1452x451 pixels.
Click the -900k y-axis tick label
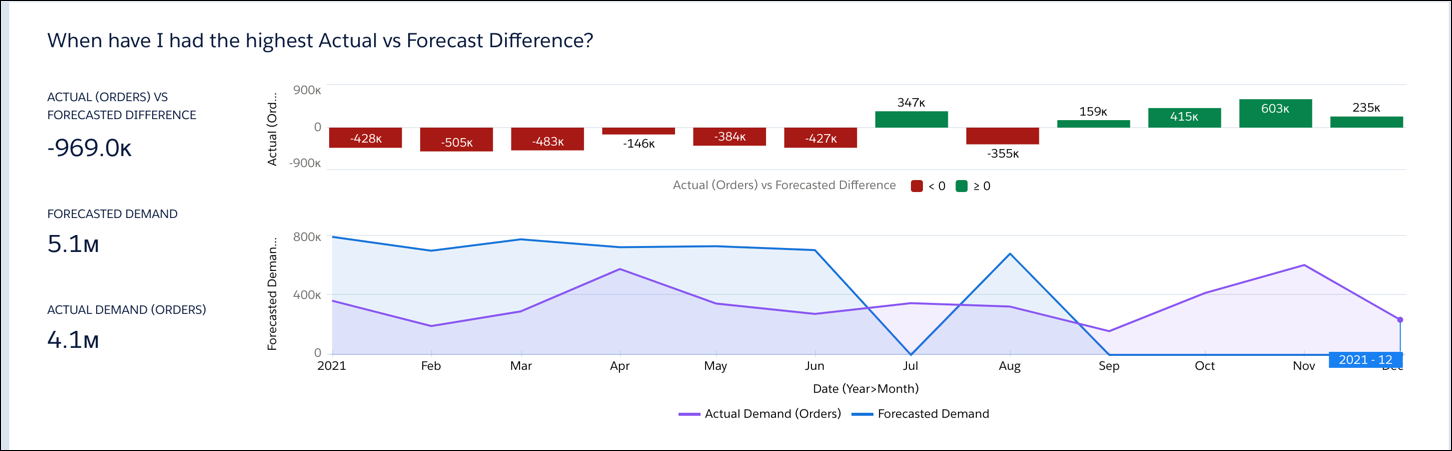[306, 163]
